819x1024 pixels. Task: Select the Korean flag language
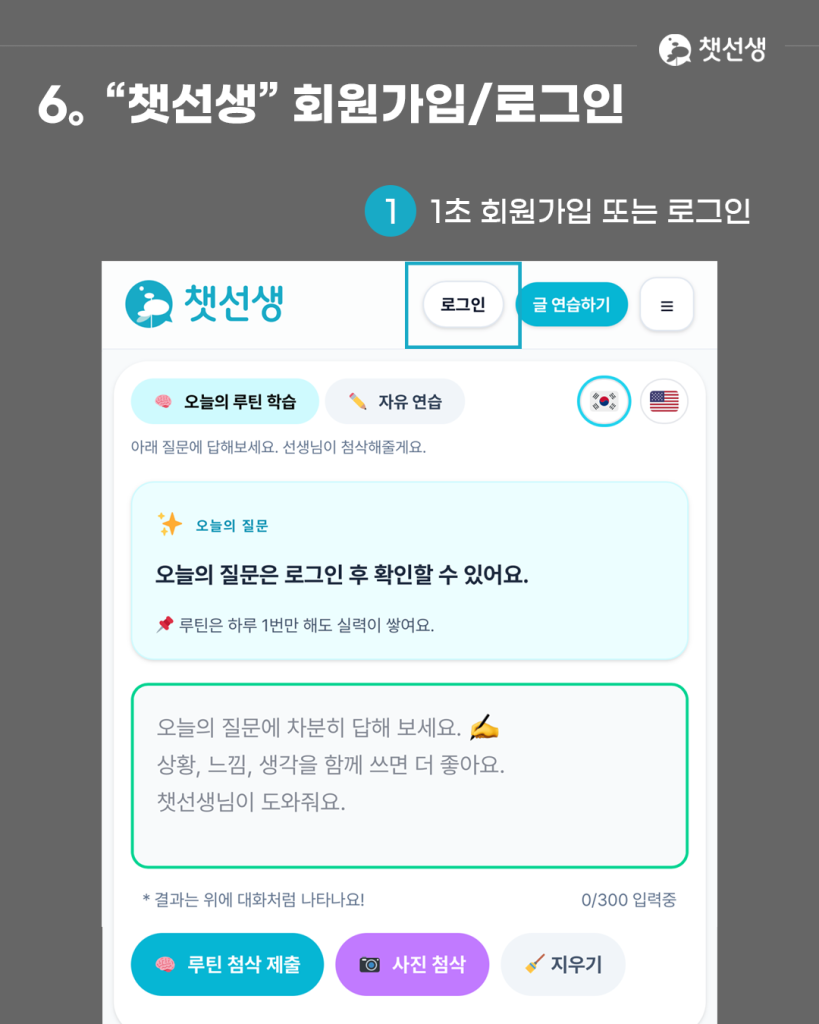(604, 401)
